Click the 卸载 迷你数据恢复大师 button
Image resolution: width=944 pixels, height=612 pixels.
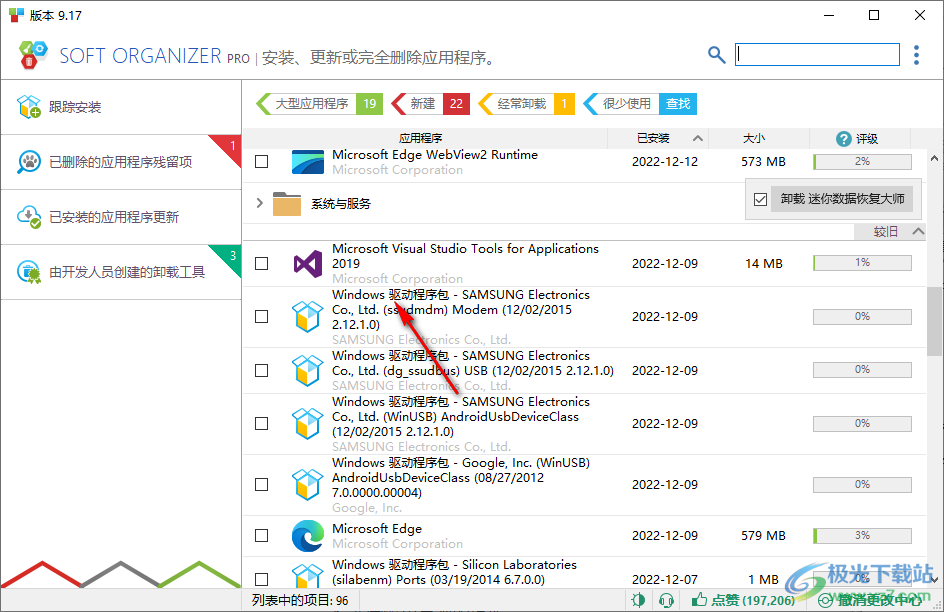pyautogui.click(x=842, y=199)
